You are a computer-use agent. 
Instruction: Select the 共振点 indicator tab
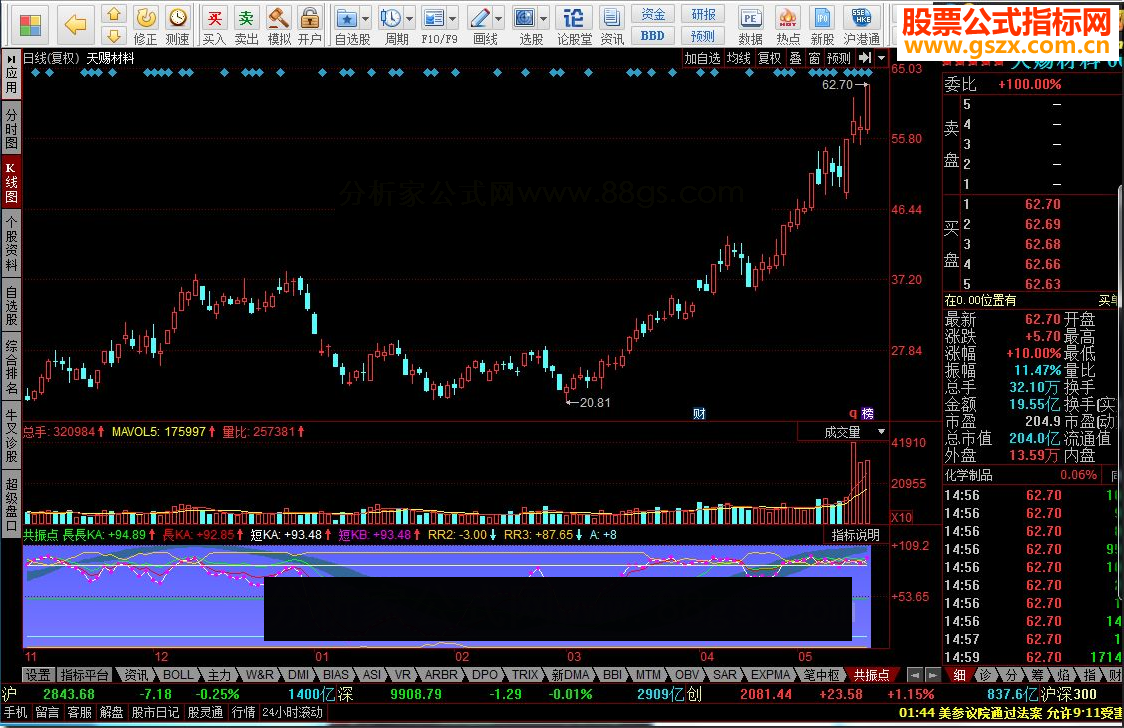point(871,675)
